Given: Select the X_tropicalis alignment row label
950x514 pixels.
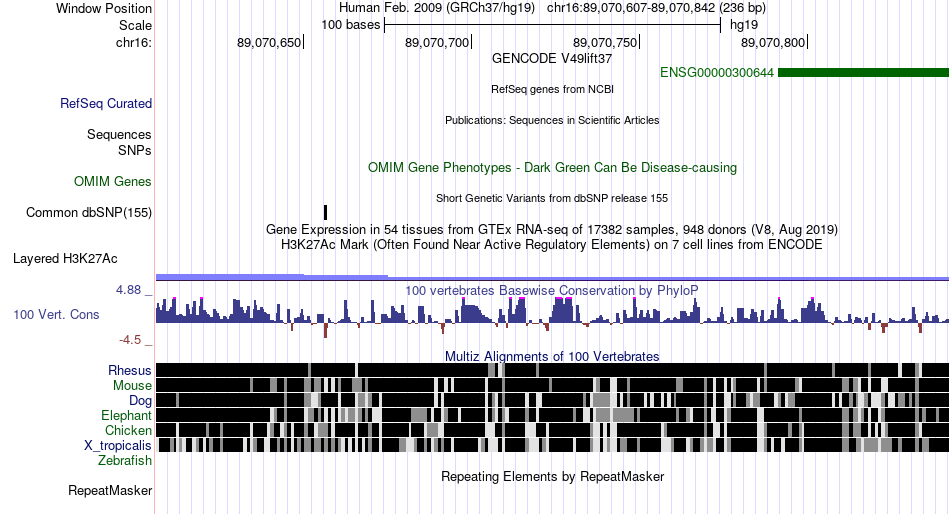Looking at the screenshot, I should [118, 446].
